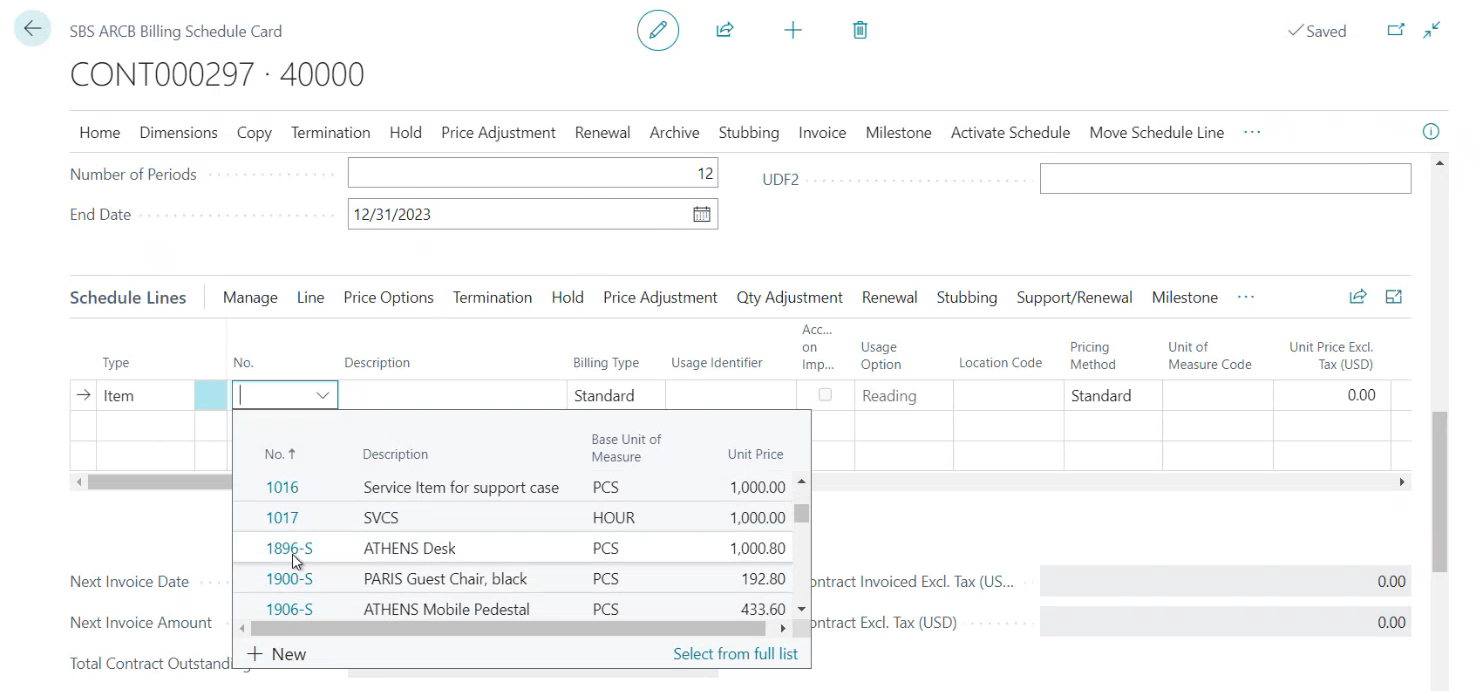The width and height of the screenshot is (1480, 691).
Task: Open the calendar picker for End Date
Action: click(701, 213)
